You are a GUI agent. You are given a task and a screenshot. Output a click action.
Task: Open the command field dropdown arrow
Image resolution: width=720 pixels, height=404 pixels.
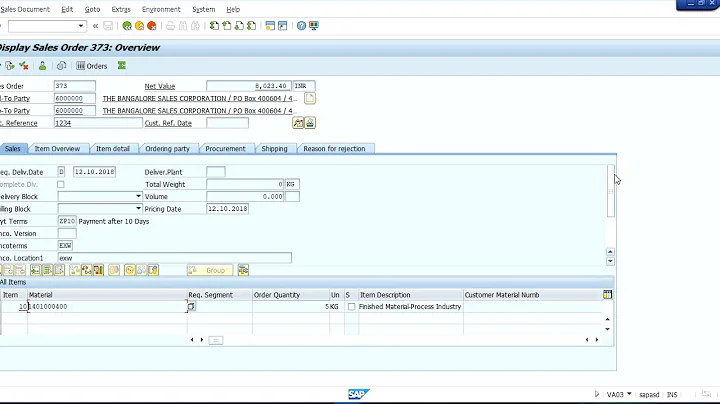coord(81,26)
